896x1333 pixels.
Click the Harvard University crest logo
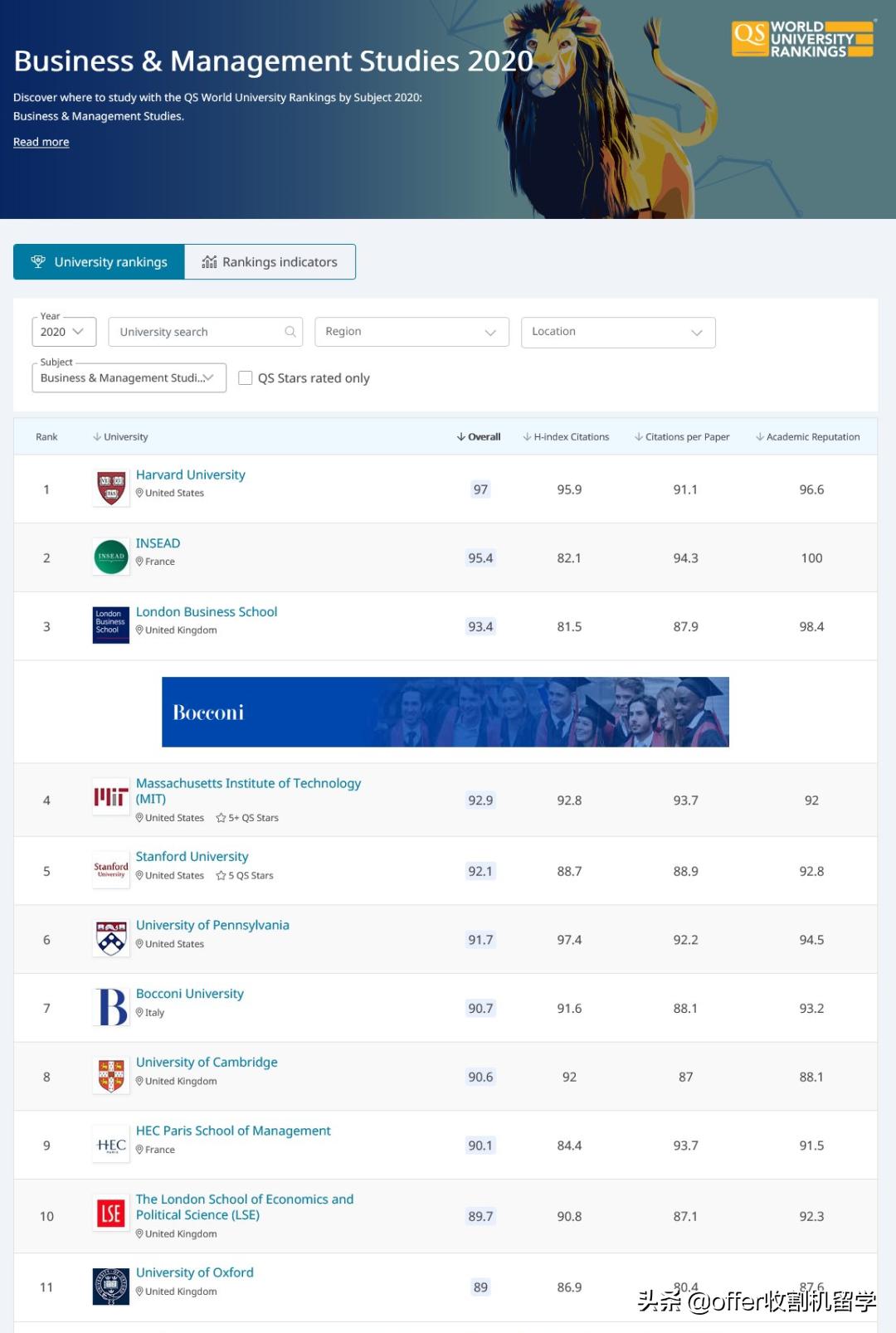coord(111,489)
